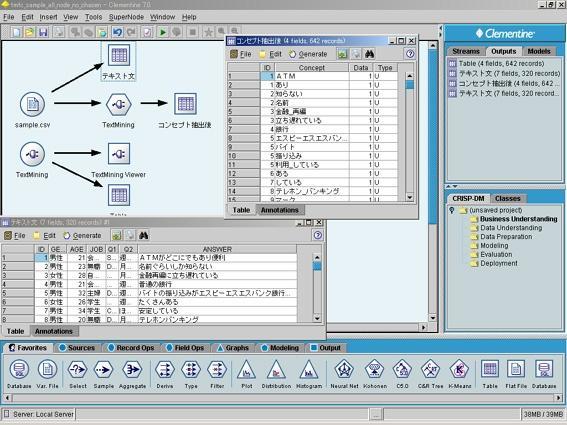Open the Graphs palette tab
567x425 pixels.
[233, 348]
